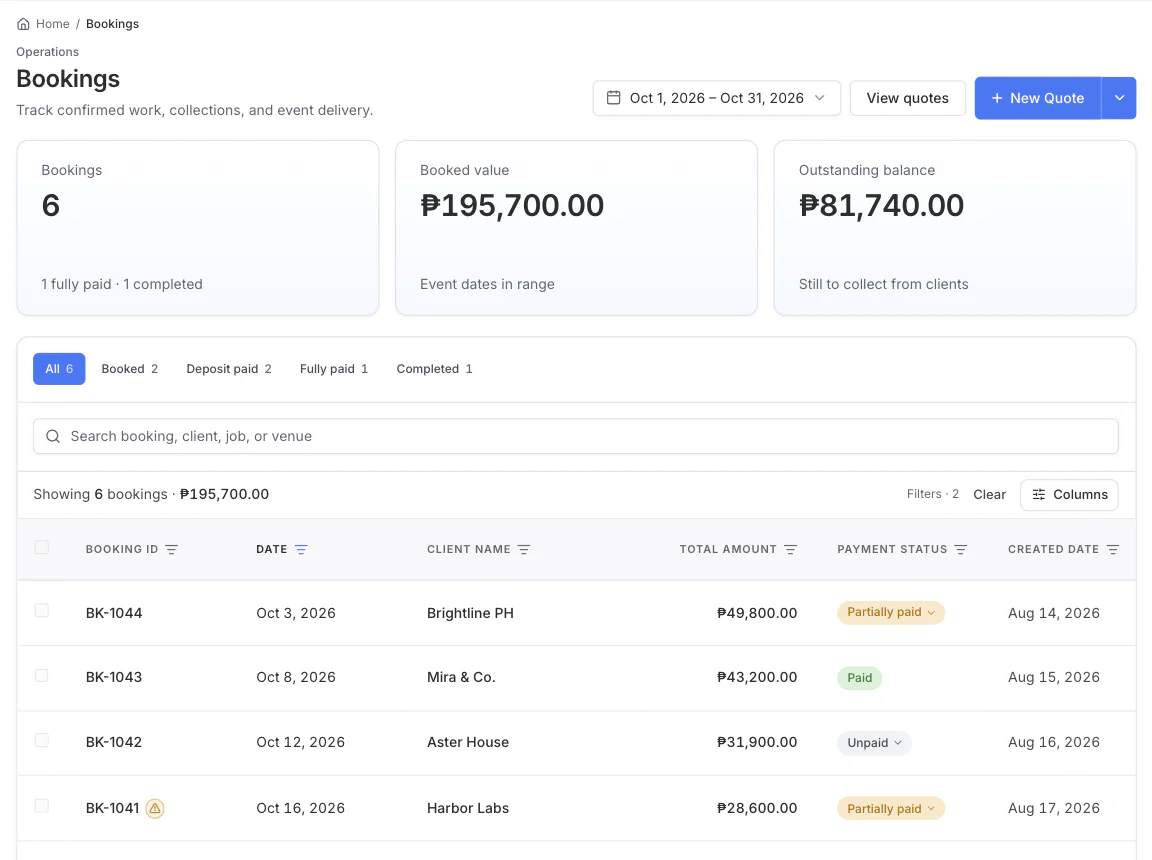Click the Home icon in breadcrumb
Screen dimensions: 1152x860
coord(24,24)
